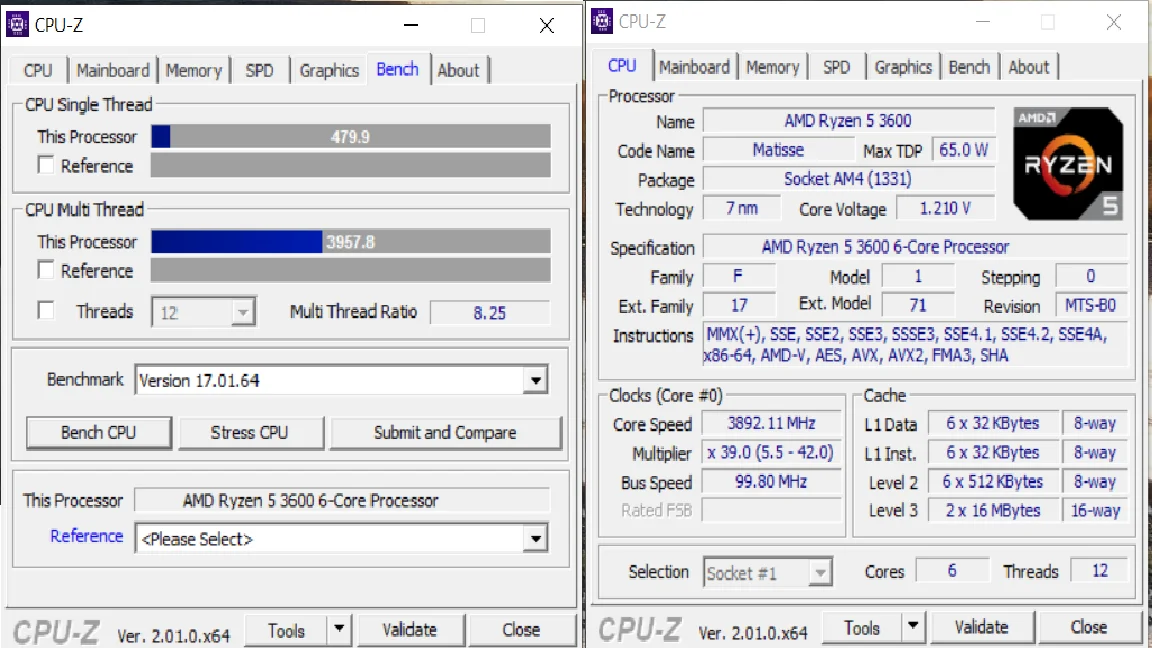Click the Multi Thread Ratio value 8.25
This screenshot has width=1152, height=648.
coord(489,313)
